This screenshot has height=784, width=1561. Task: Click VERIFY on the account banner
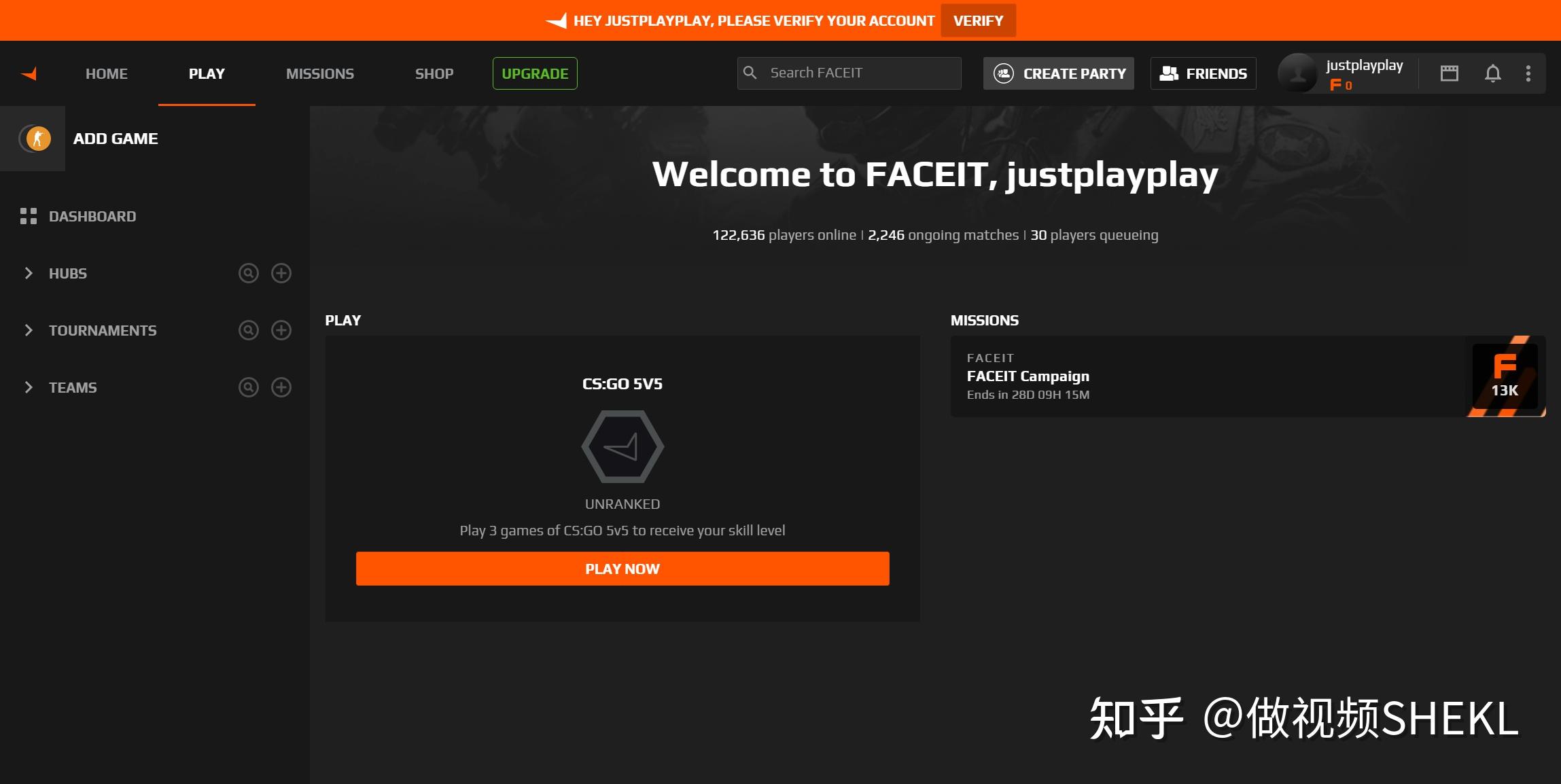[978, 20]
